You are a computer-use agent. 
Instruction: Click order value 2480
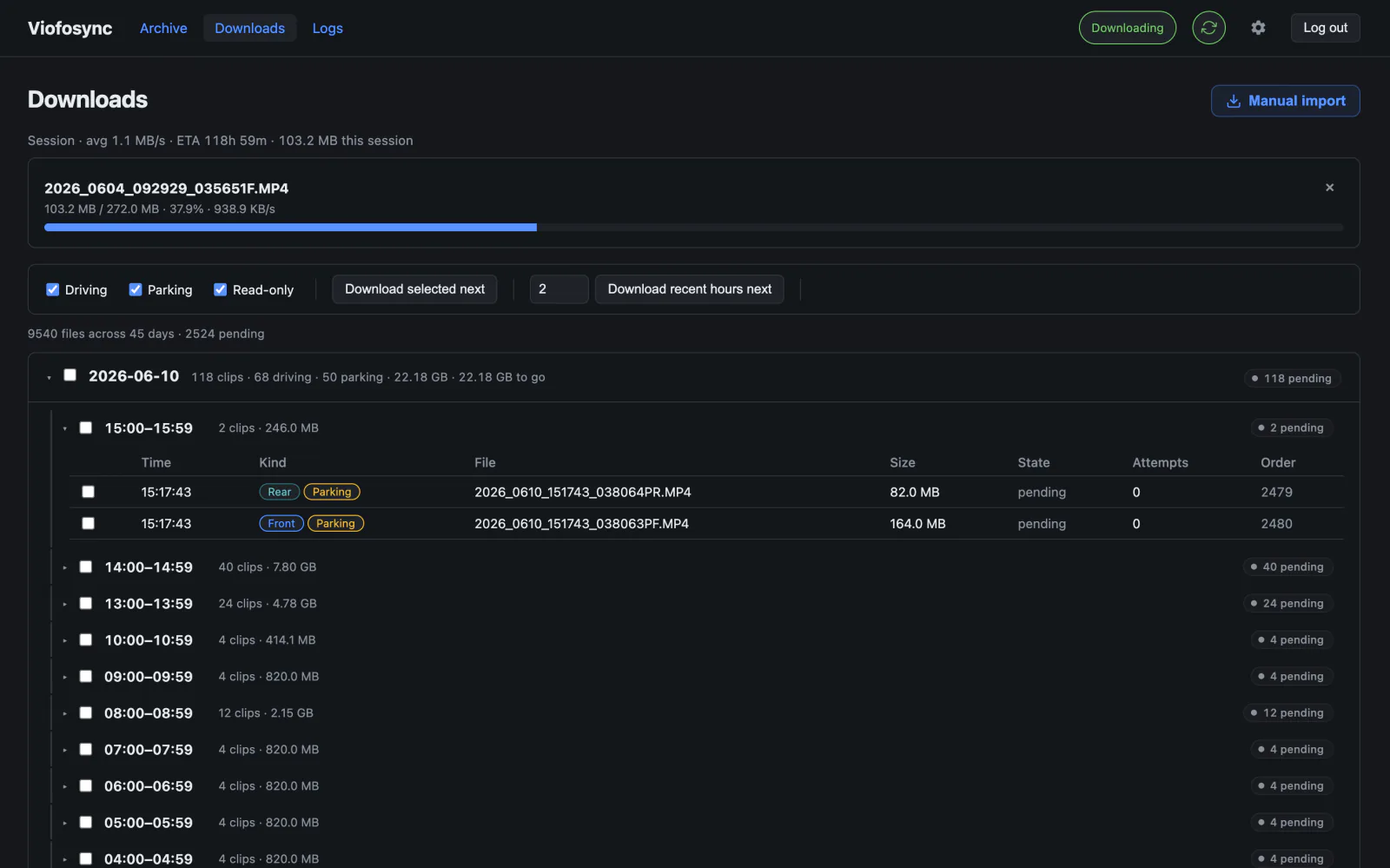coord(1276,523)
